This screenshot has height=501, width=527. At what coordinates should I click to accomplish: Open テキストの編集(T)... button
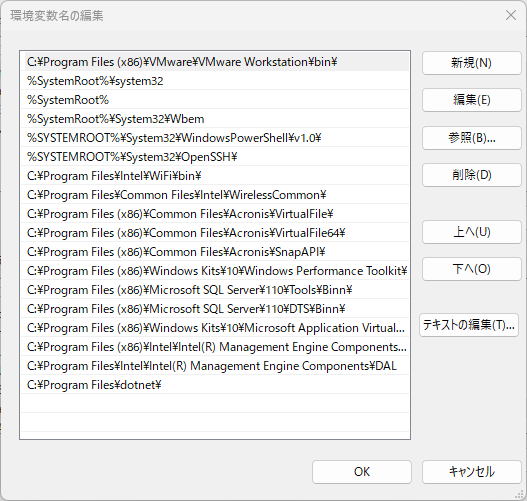(x=469, y=325)
